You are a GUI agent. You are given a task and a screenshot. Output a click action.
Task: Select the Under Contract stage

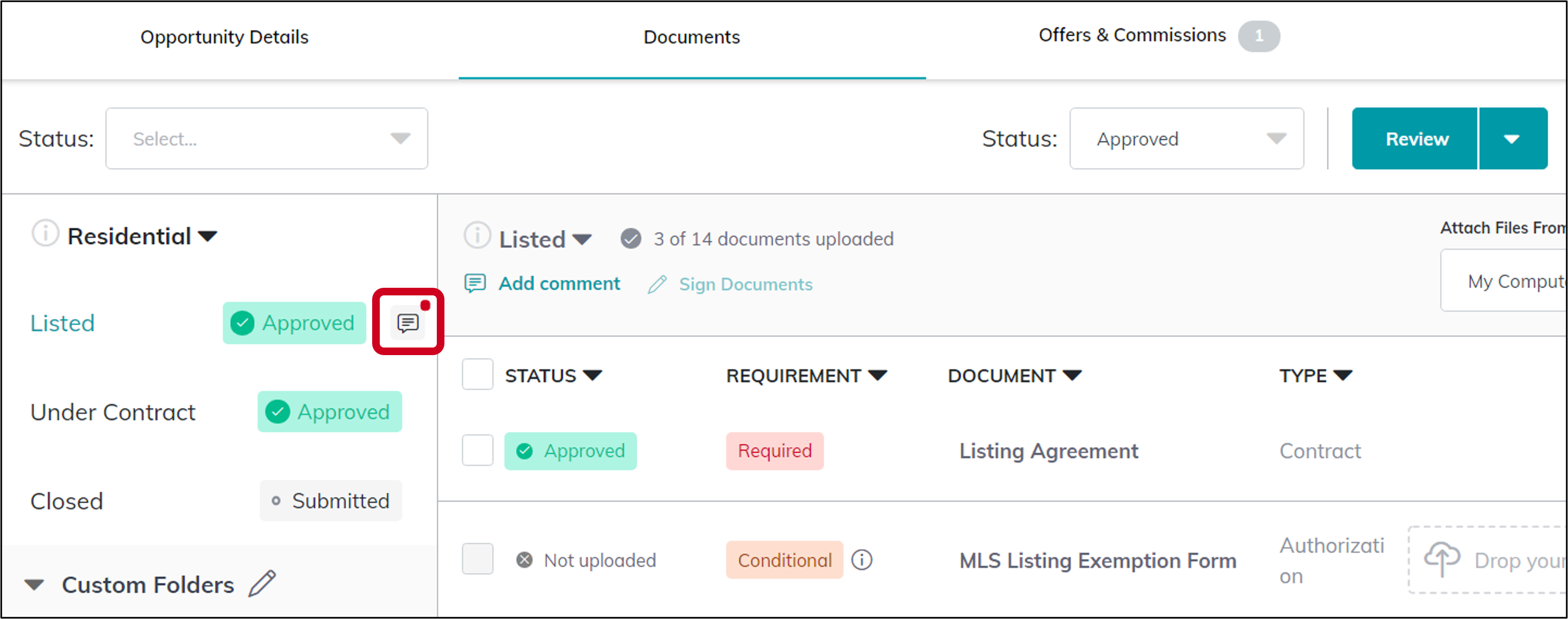[112, 412]
